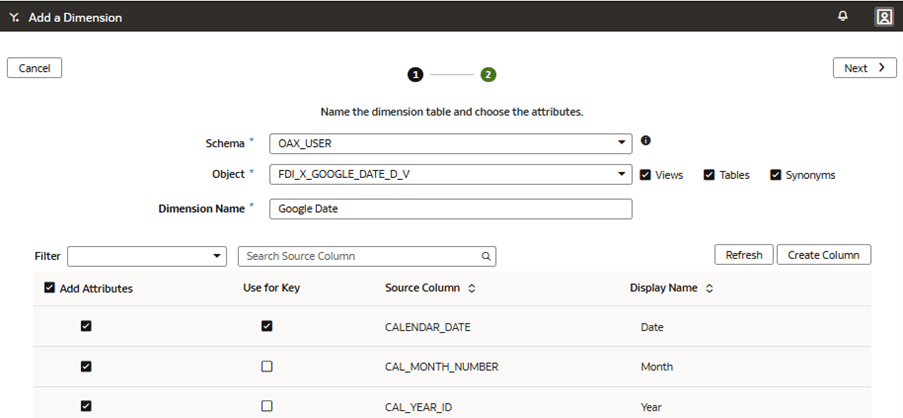This screenshot has height=418, width=903.
Task: Enable Use for Key on CAL_MONTH_NUMBER
Action: [x=266, y=367]
